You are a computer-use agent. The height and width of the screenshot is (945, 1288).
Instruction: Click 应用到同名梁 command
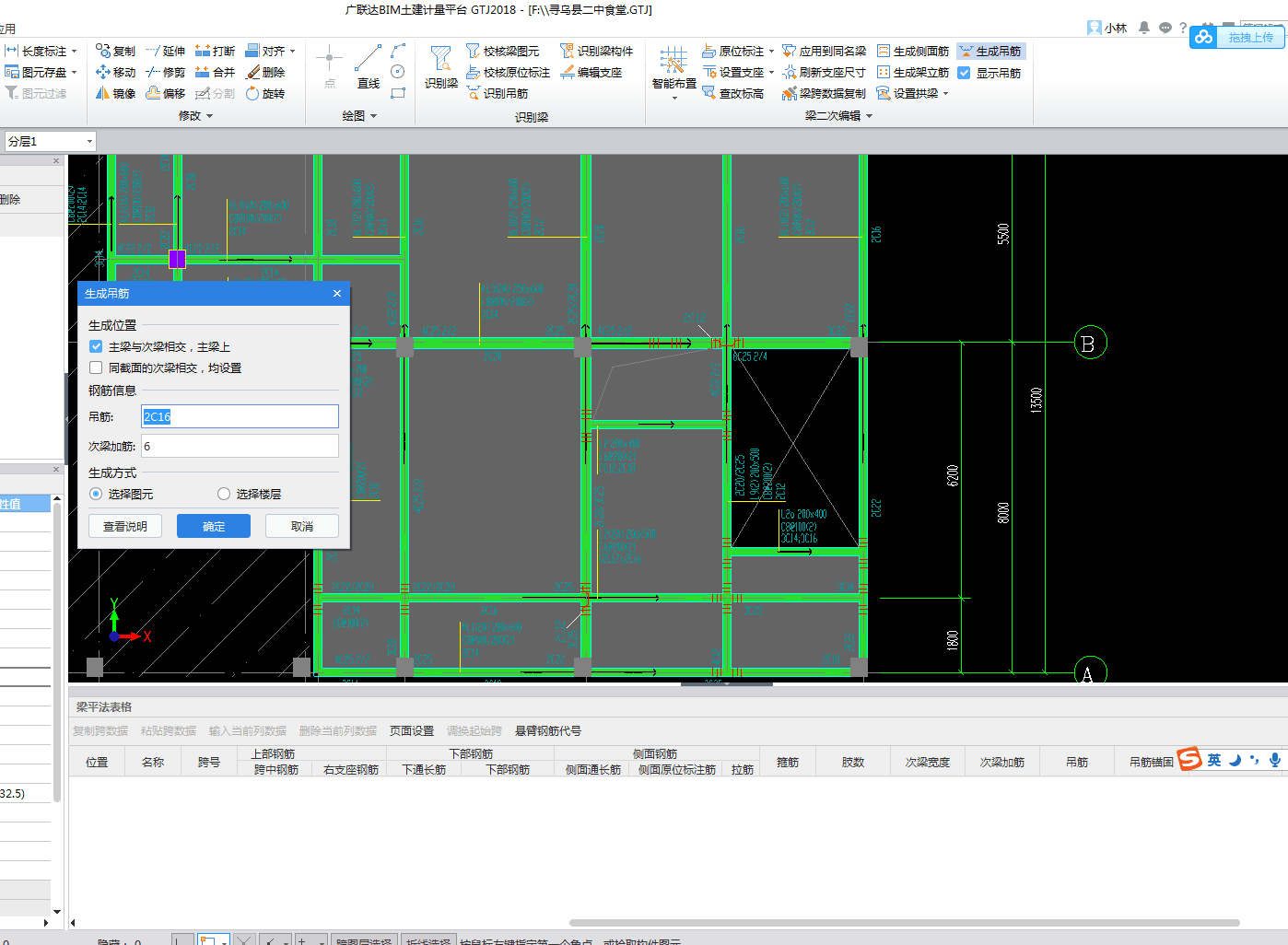pos(825,51)
